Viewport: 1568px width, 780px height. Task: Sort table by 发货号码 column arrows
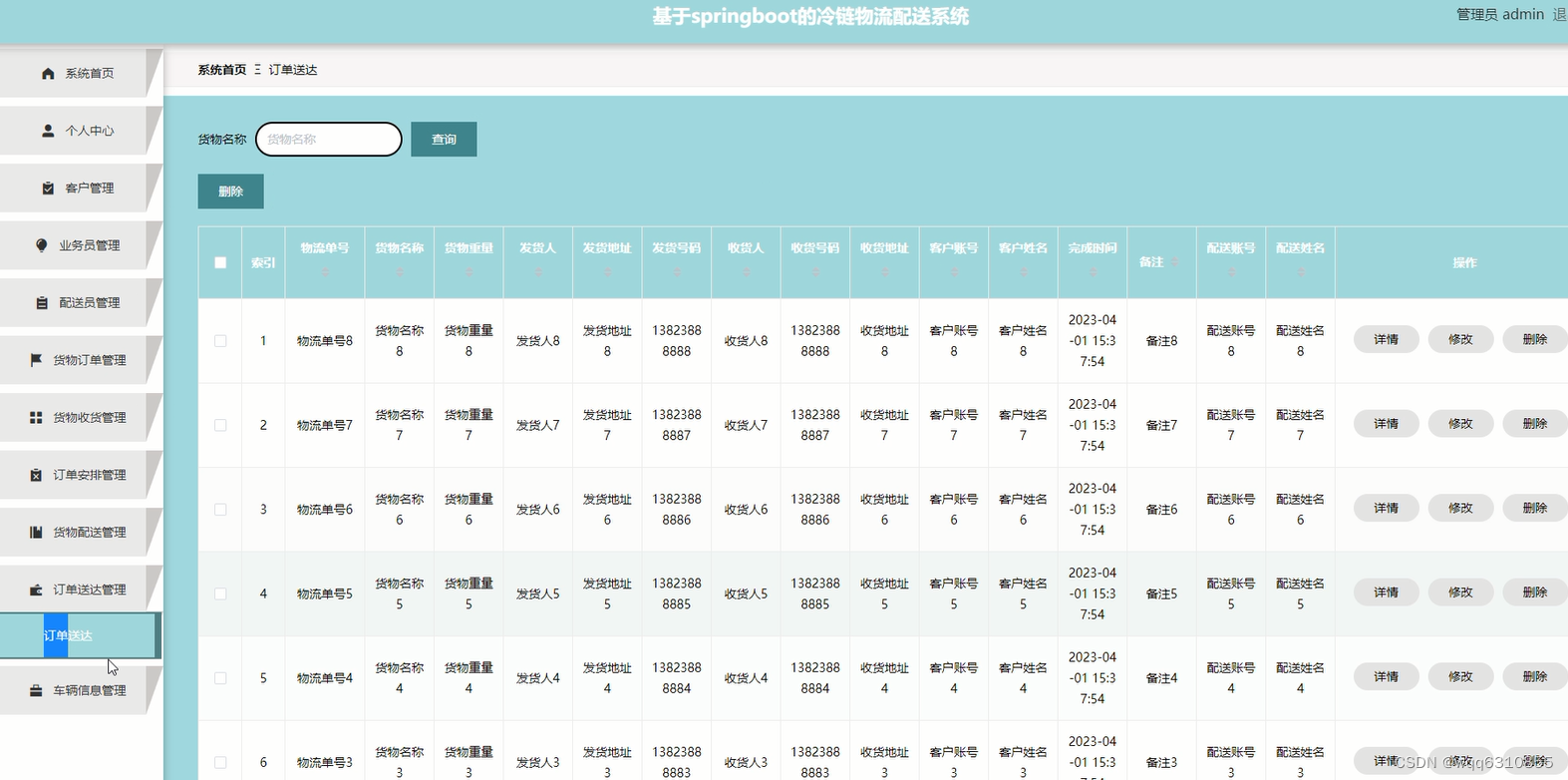click(677, 271)
